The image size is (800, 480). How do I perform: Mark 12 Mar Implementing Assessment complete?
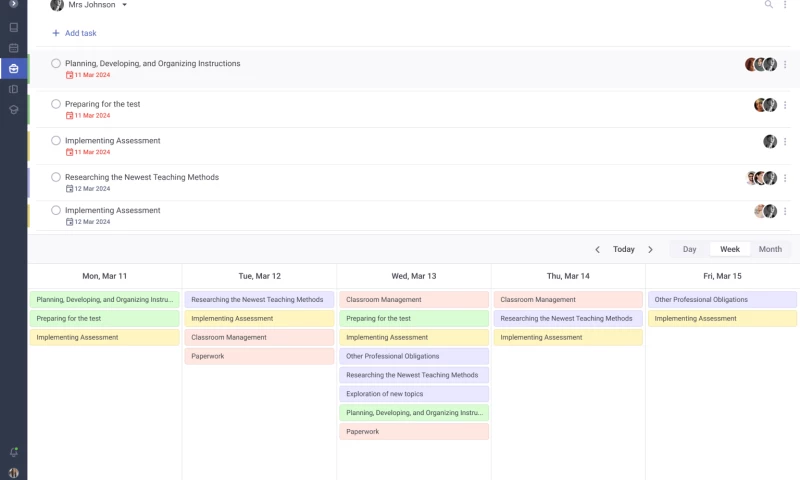[56, 210]
